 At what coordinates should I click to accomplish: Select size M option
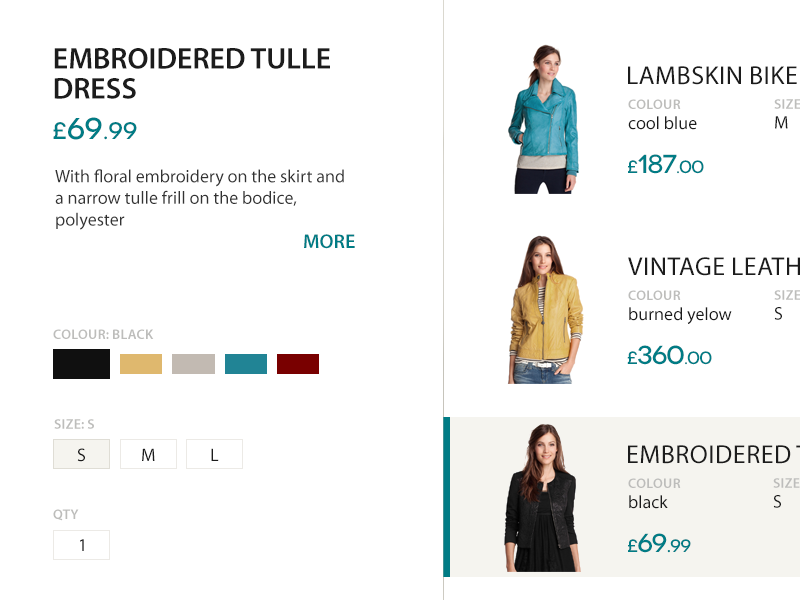tap(148, 455)
